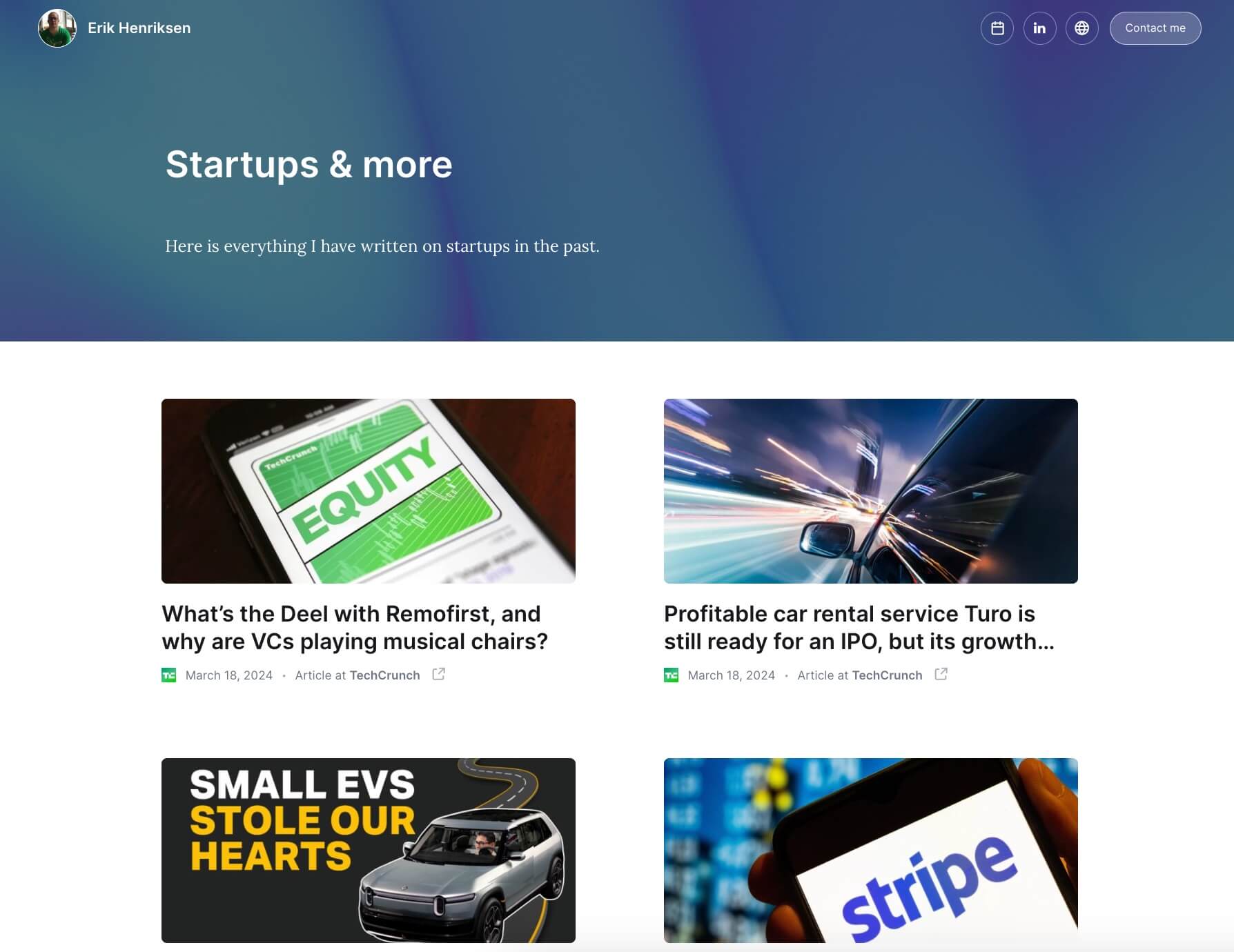Click the Erik Henriksen name link

(x=139, y=28)
